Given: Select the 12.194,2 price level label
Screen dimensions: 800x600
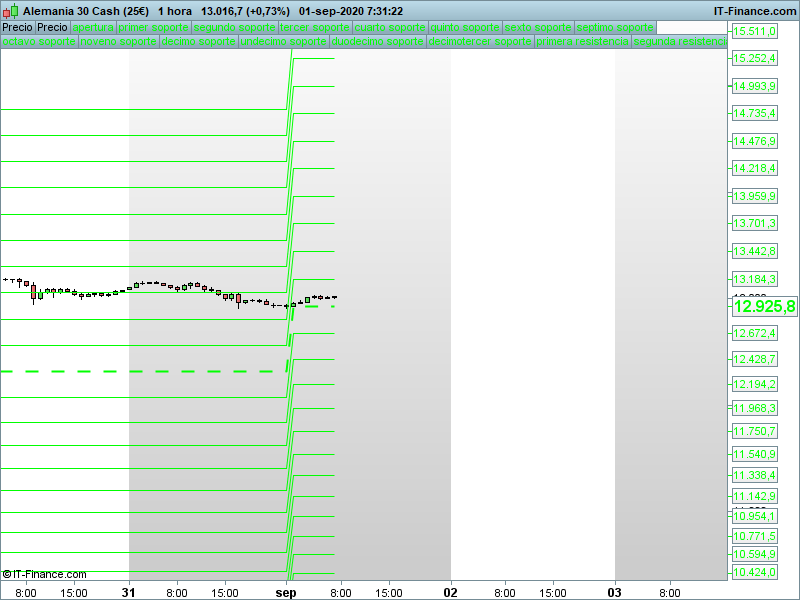Looking at the screenshot, I should 755,384.
